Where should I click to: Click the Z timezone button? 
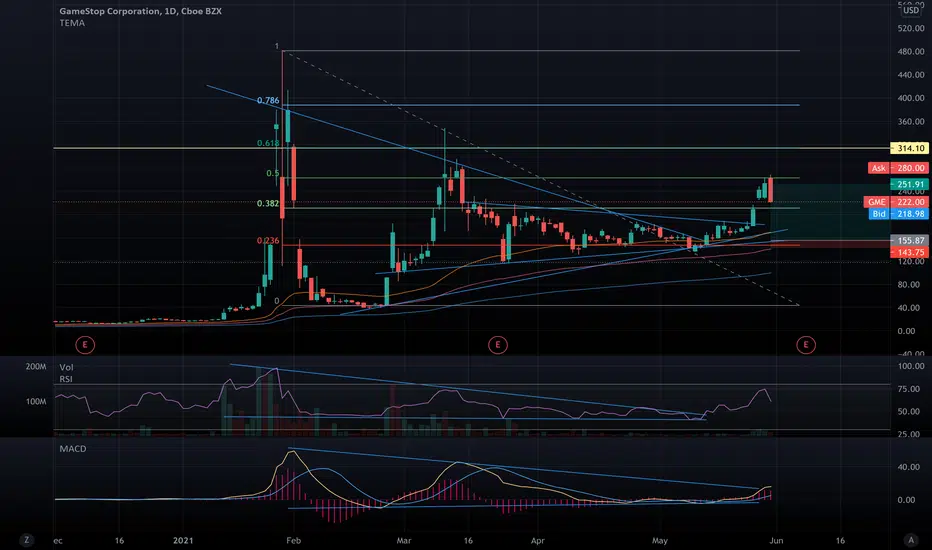[x=26, y=540]
